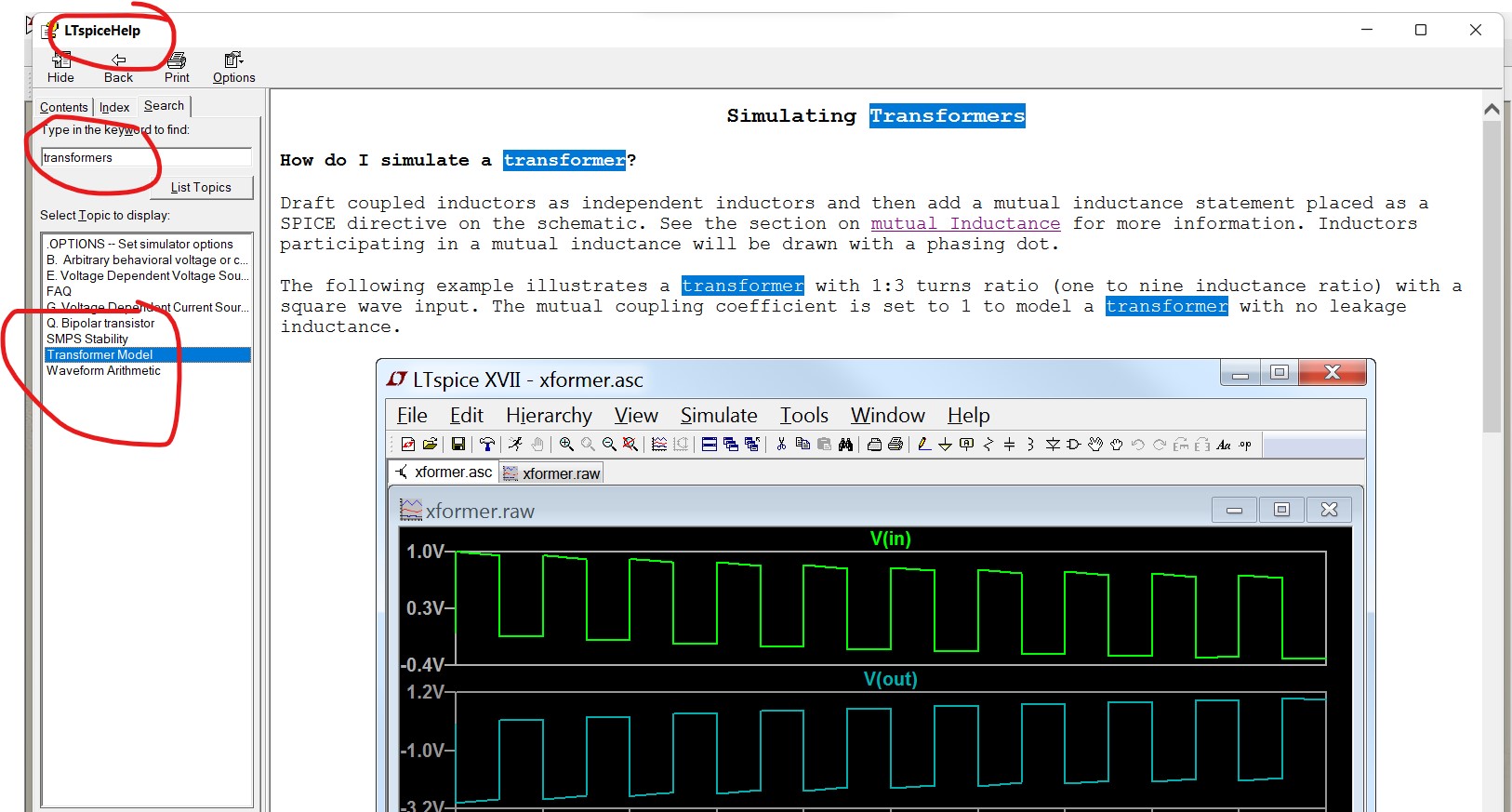Click the binoculars Find icon in pictured toolbar

845,445
